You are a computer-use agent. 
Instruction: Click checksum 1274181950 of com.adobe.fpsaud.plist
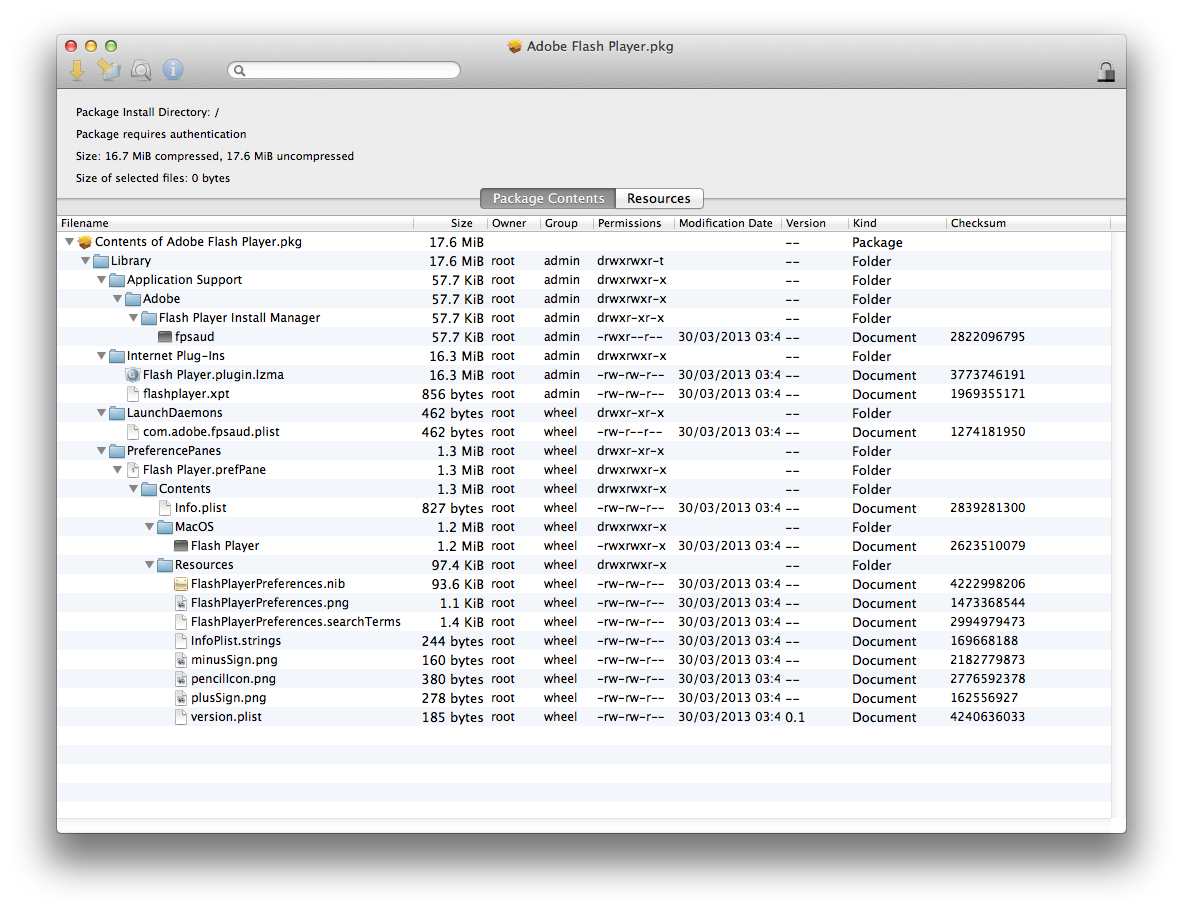988,432
